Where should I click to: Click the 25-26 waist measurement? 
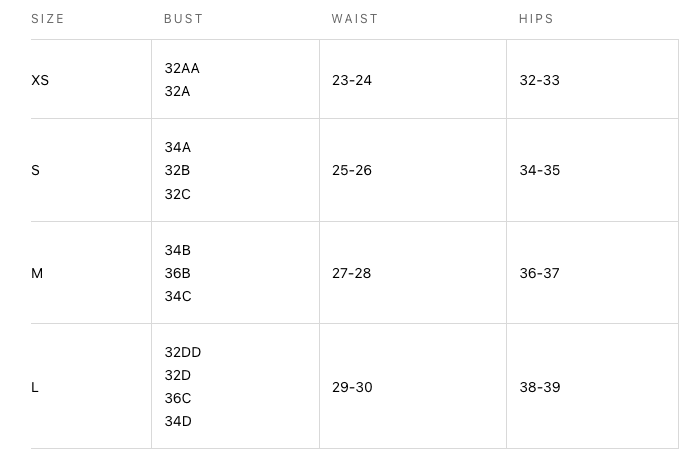[352, 170]
